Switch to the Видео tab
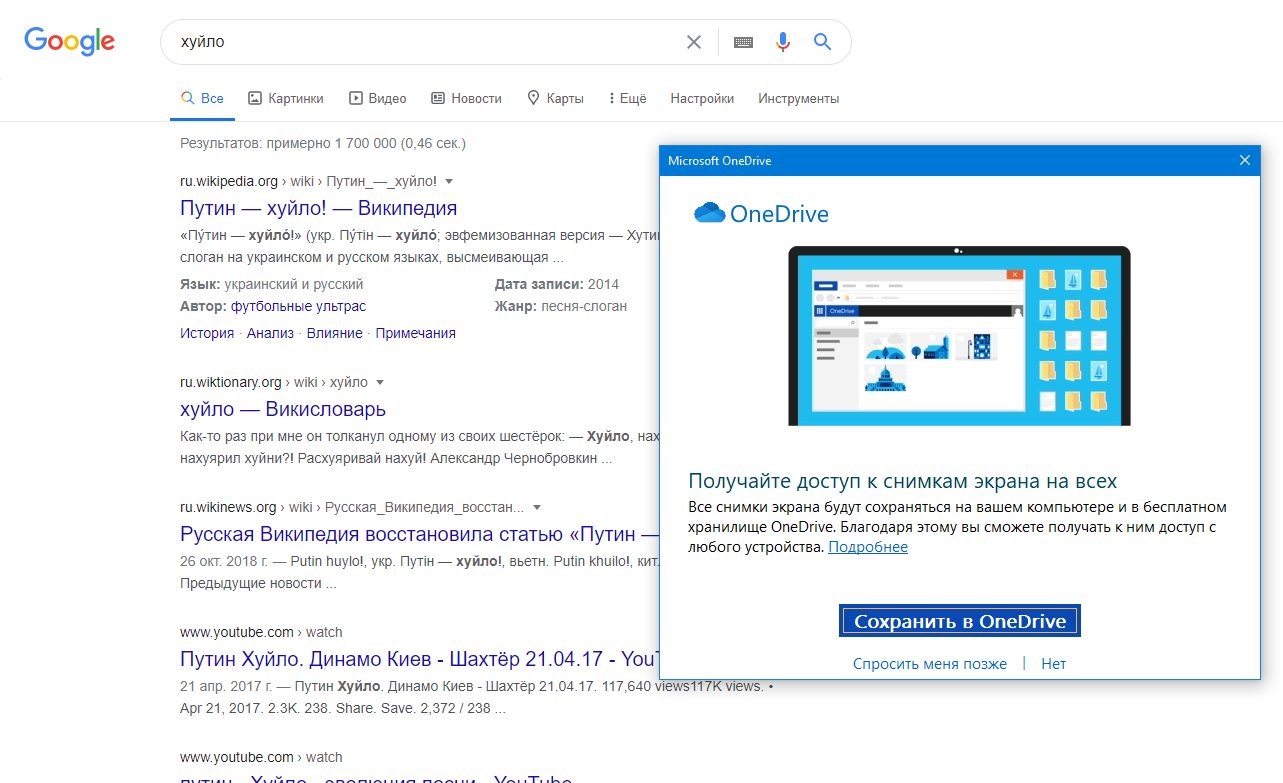The height and width of the screenshot is (783, 1283). tap(378, 99)
